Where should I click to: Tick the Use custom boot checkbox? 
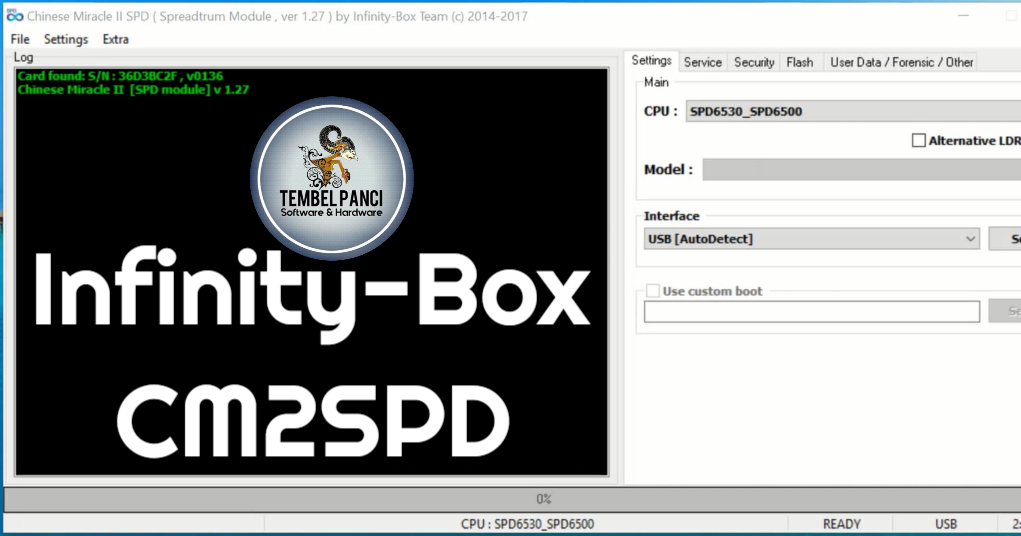(652, 291)
